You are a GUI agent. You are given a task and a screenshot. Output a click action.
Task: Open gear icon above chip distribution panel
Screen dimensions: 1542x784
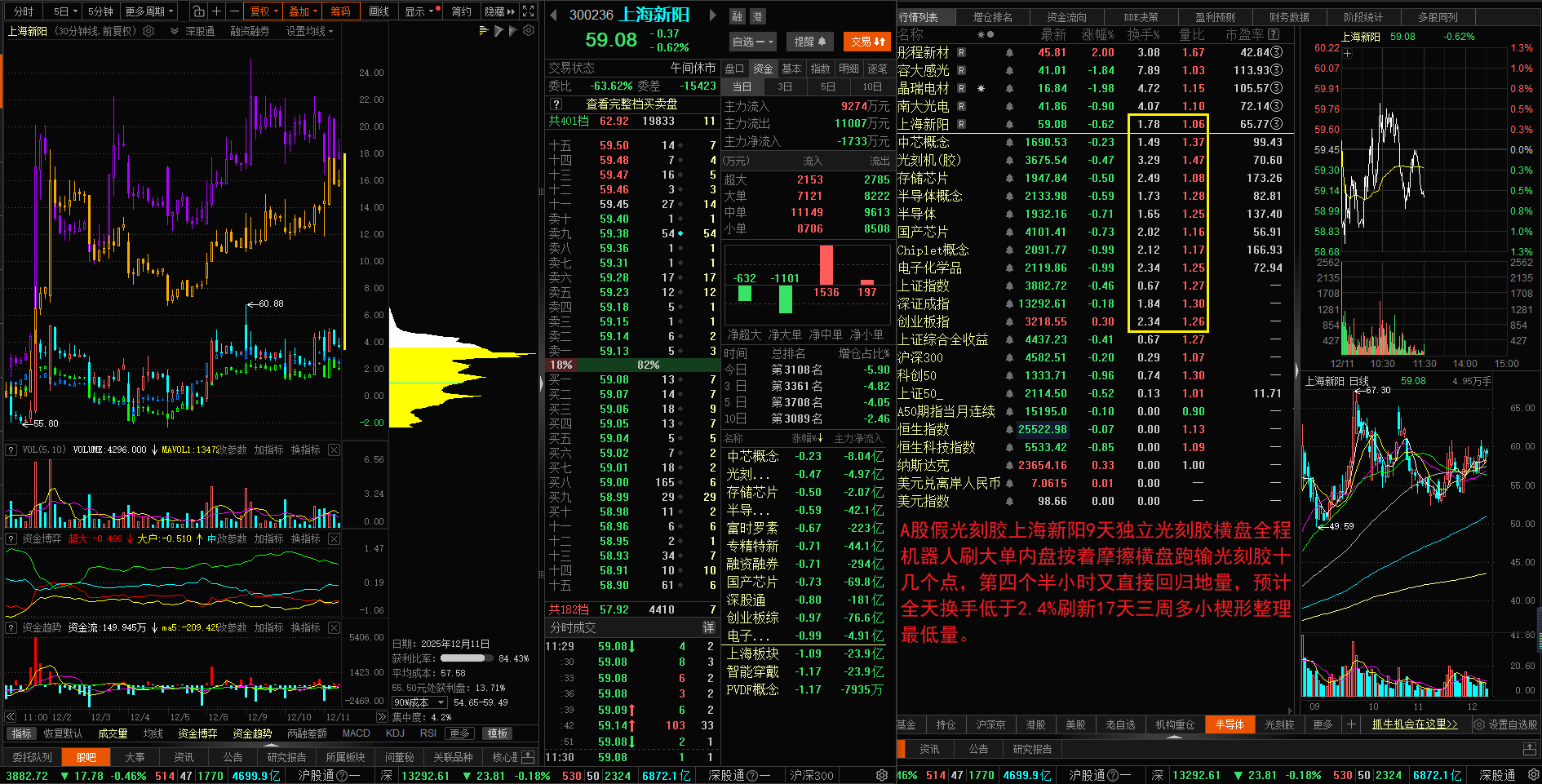pos(529,31)
